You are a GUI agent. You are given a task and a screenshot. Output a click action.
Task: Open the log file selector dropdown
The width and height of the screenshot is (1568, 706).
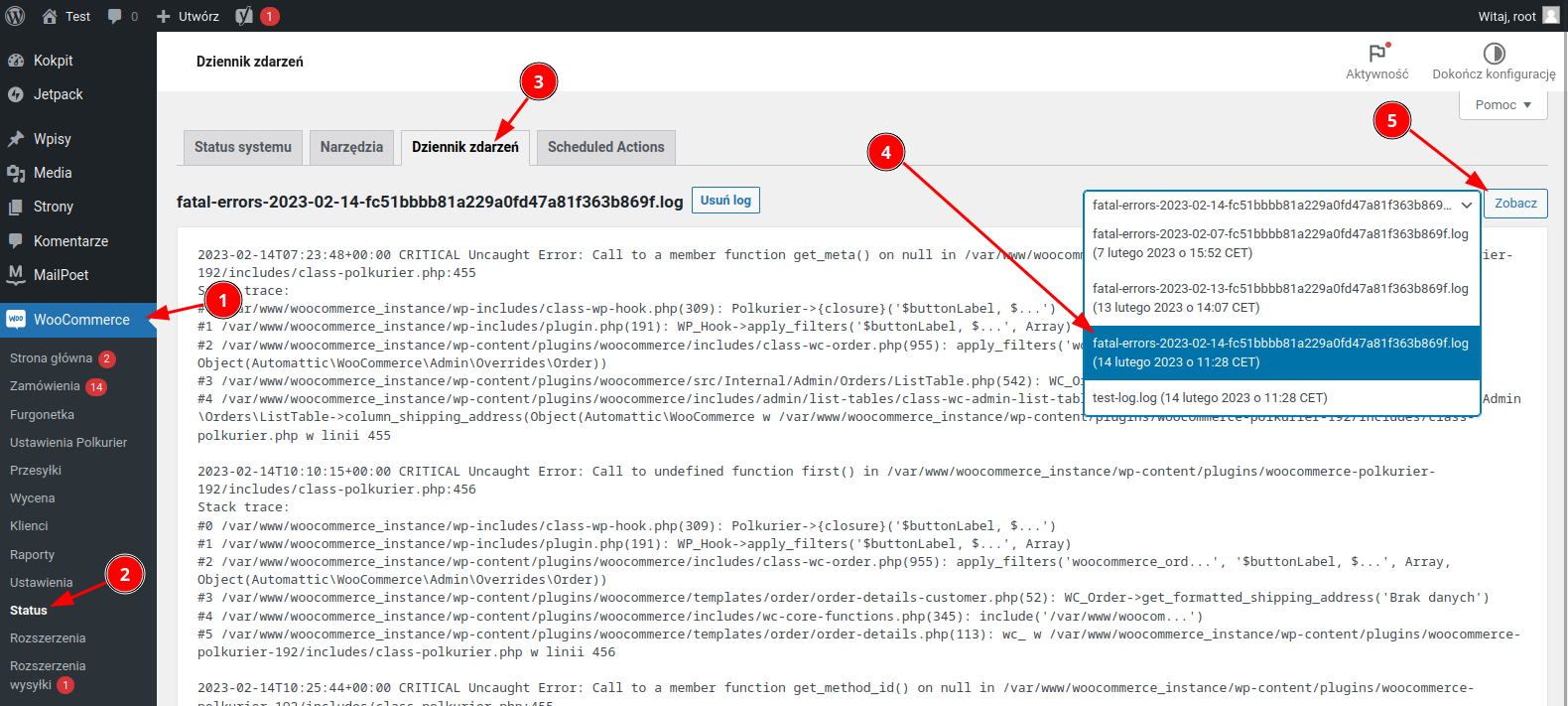(1282, 205)
